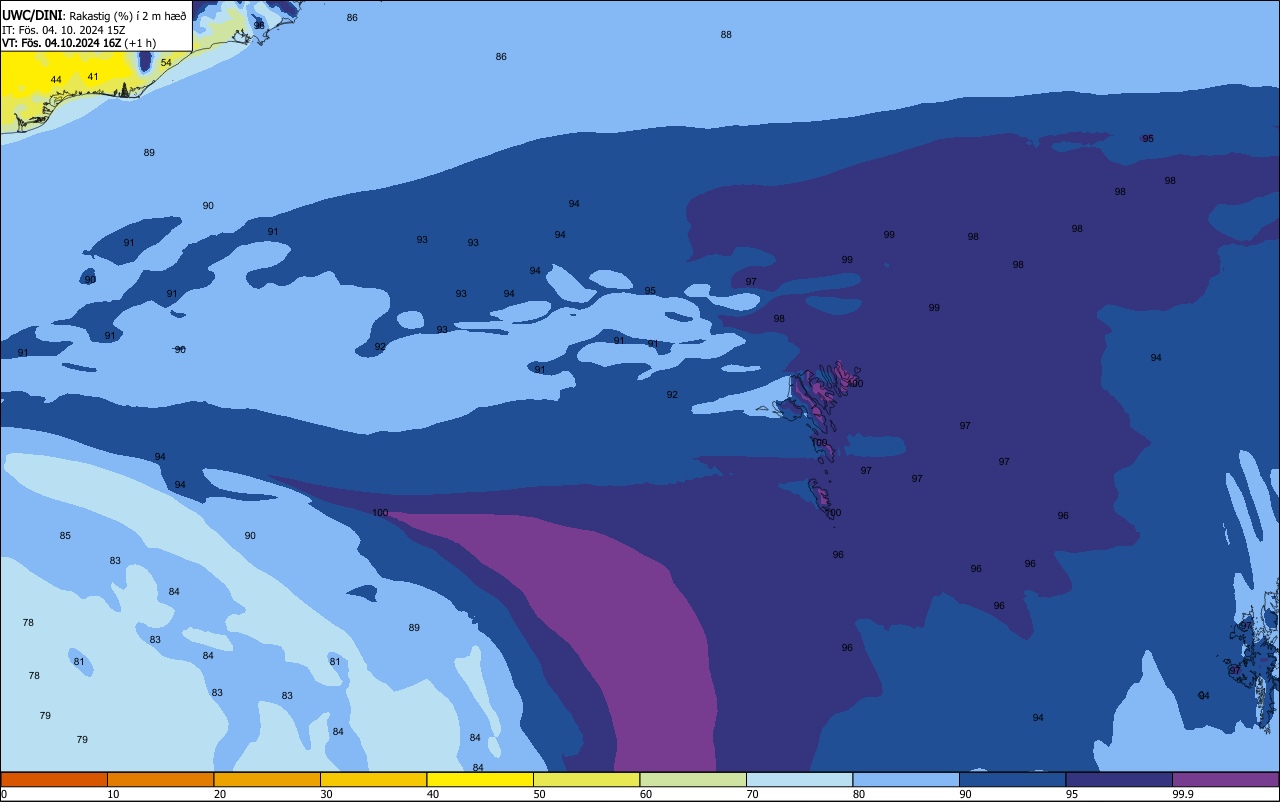Click the title 'UWC/DINI: Rakastig (%) í 2 m hæð'
This screenshot has height=802, width=1280.
click(94, 15)
